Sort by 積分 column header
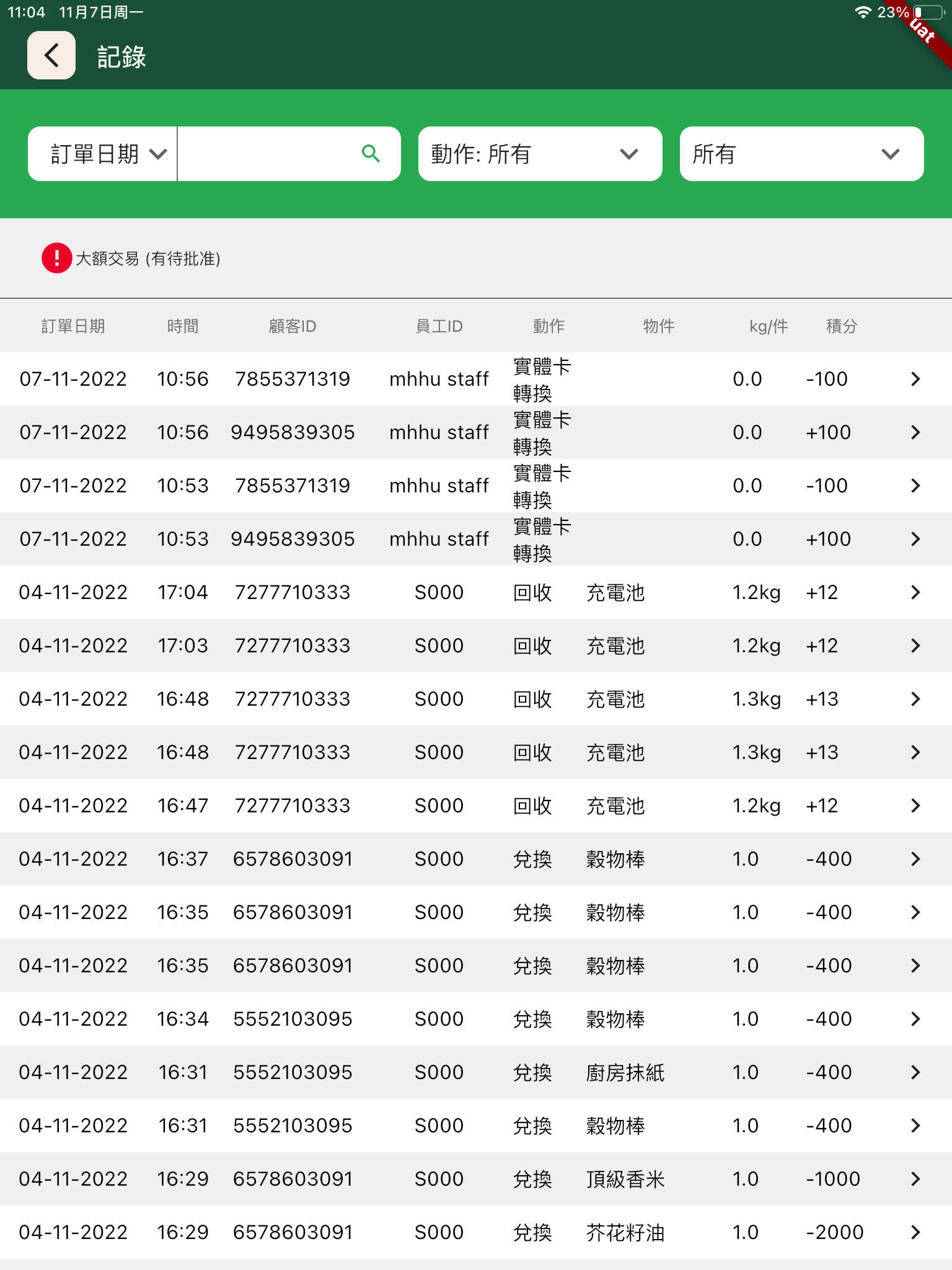Viewport: 952px width, 1270px height. point(841,326)
